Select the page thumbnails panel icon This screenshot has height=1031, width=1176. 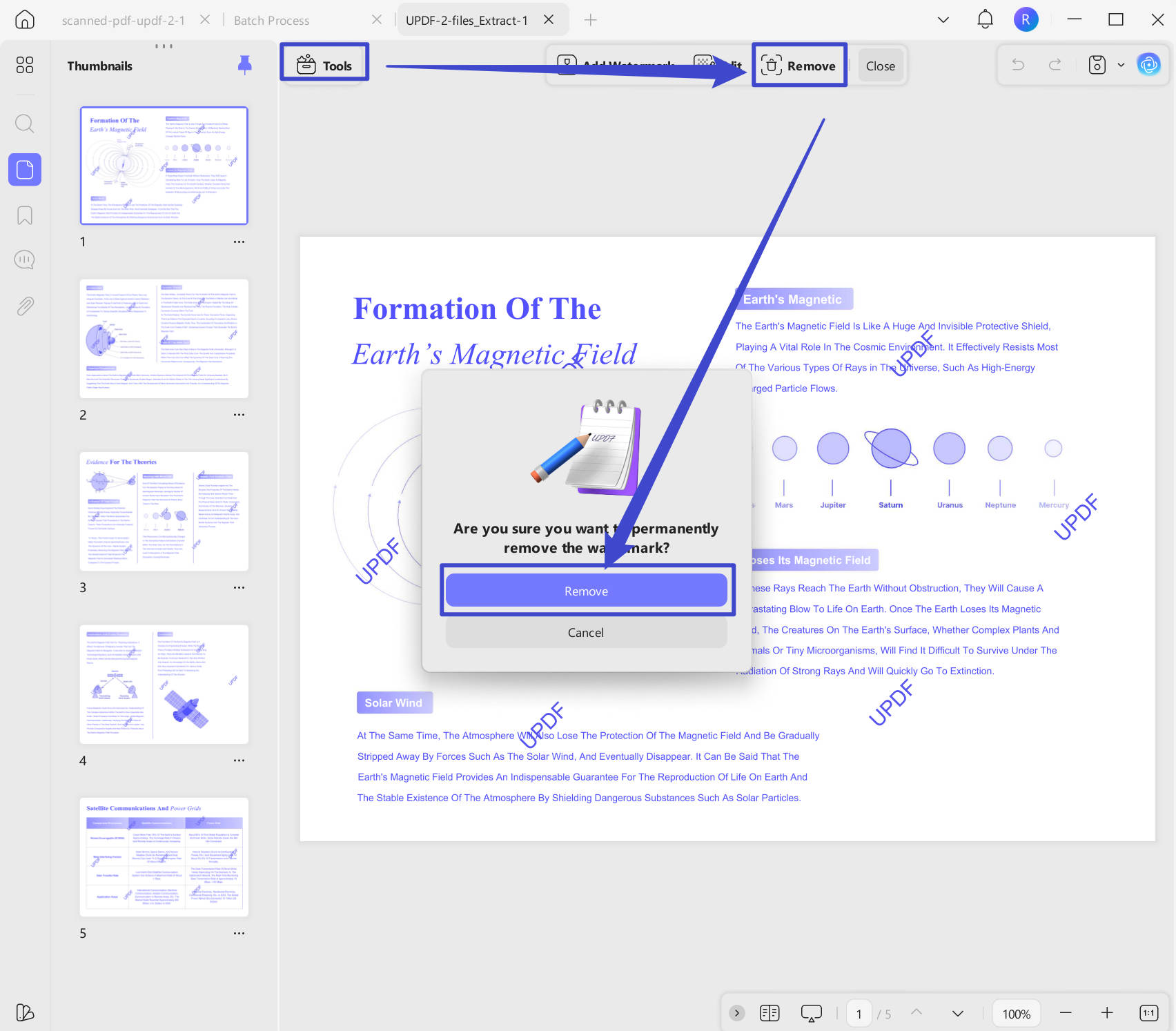(x=25, y=170)
